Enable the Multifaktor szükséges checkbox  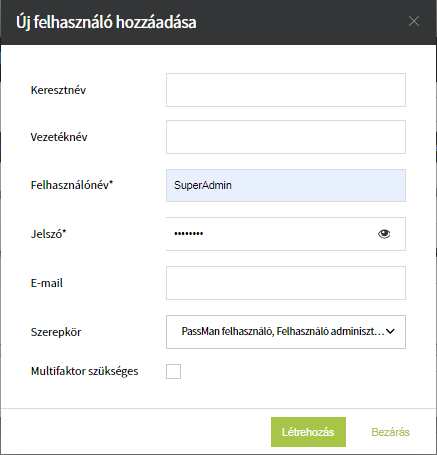coord(173,371)
